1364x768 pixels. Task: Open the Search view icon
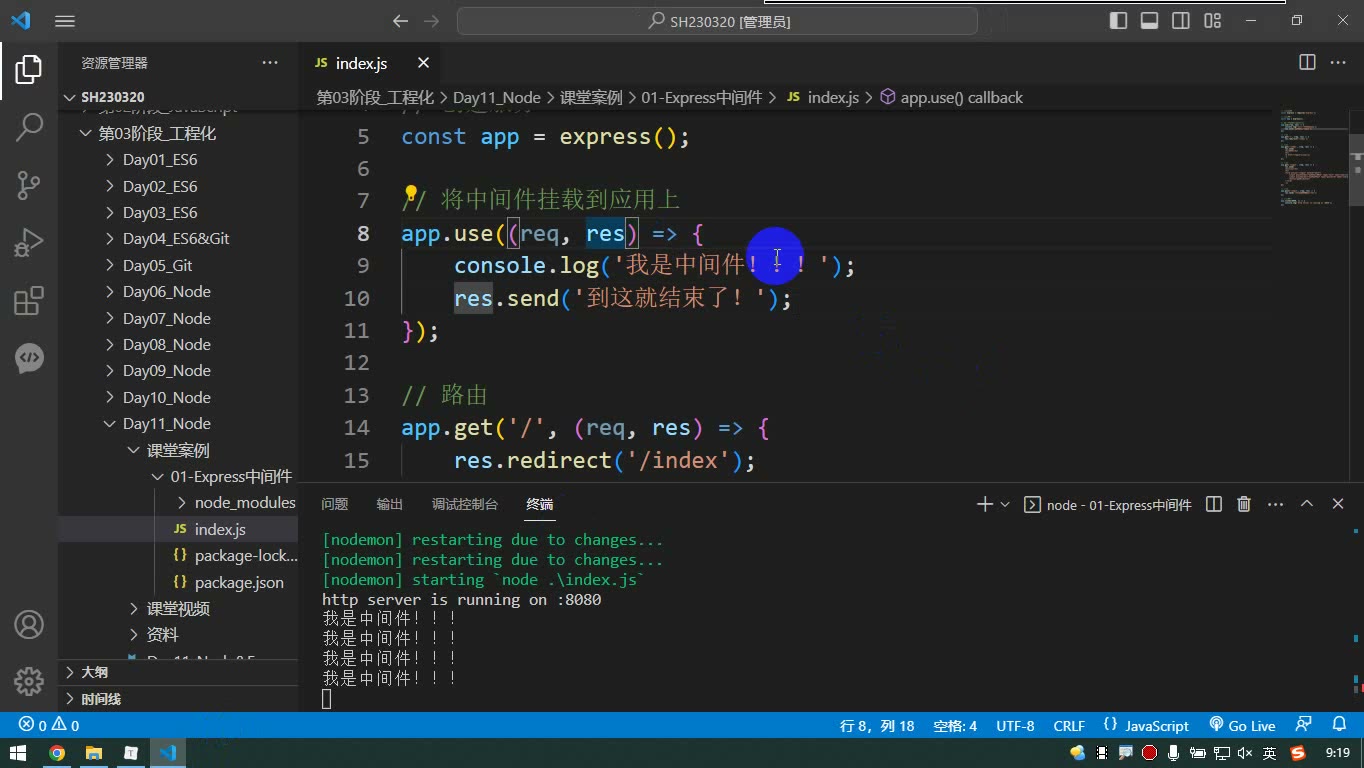point(29,127)
